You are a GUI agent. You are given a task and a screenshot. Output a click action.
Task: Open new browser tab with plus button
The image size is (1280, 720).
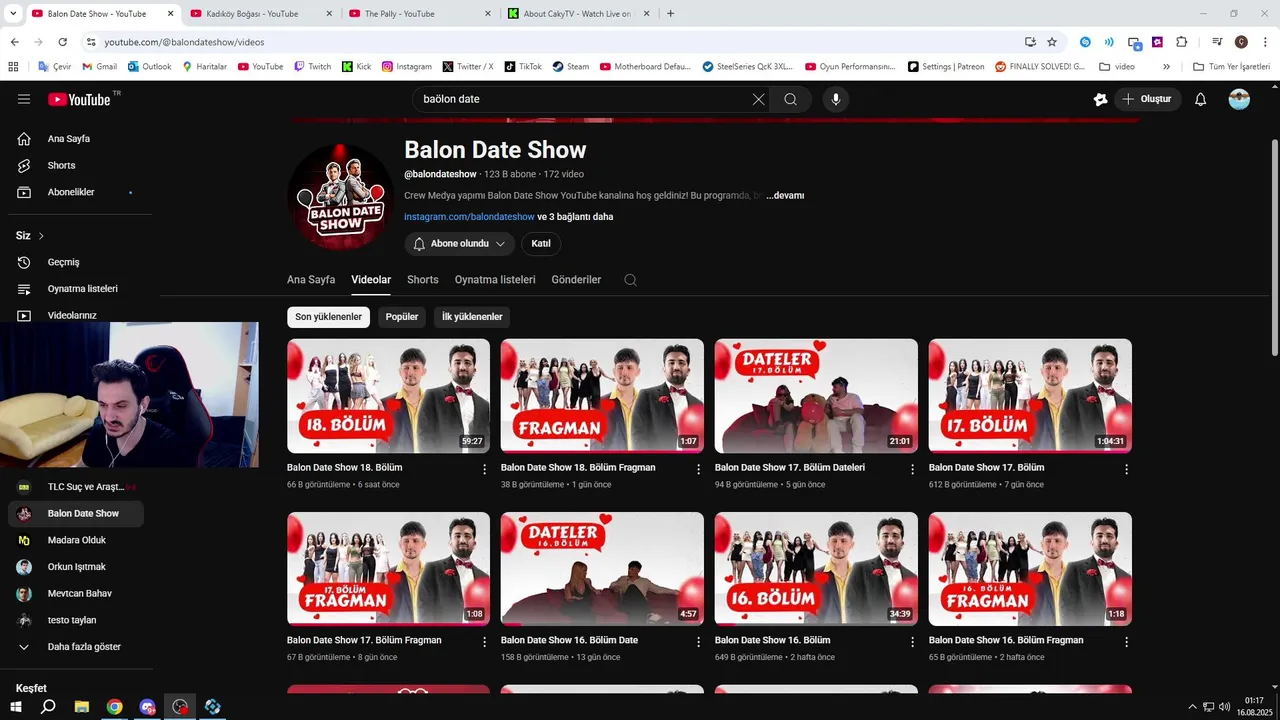[670, 13]
